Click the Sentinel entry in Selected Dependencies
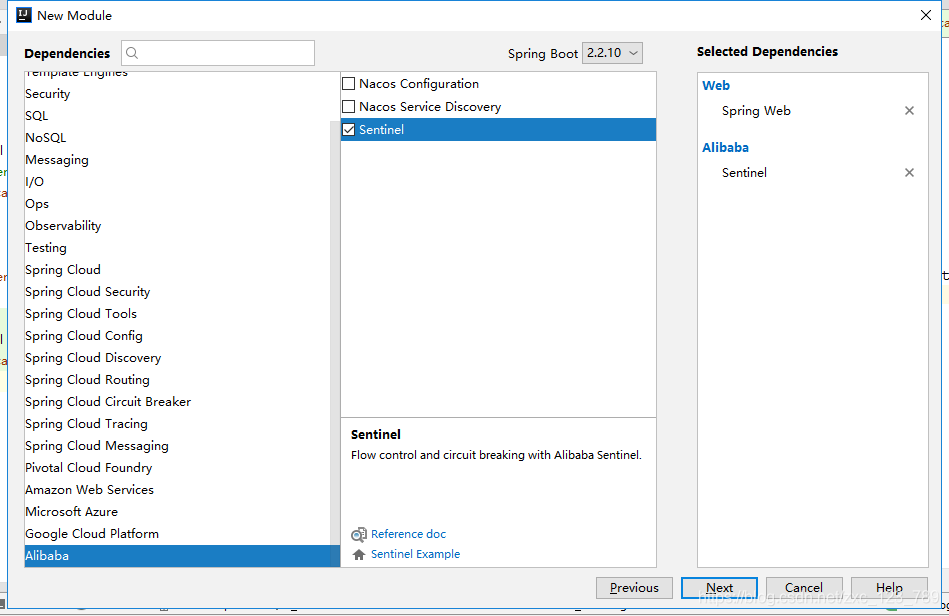The width and height of the screenshot is (949, 616). coord(744,173)
